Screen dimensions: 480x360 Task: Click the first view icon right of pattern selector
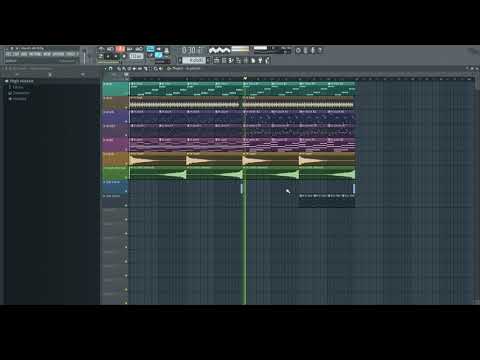pos(216,60)
